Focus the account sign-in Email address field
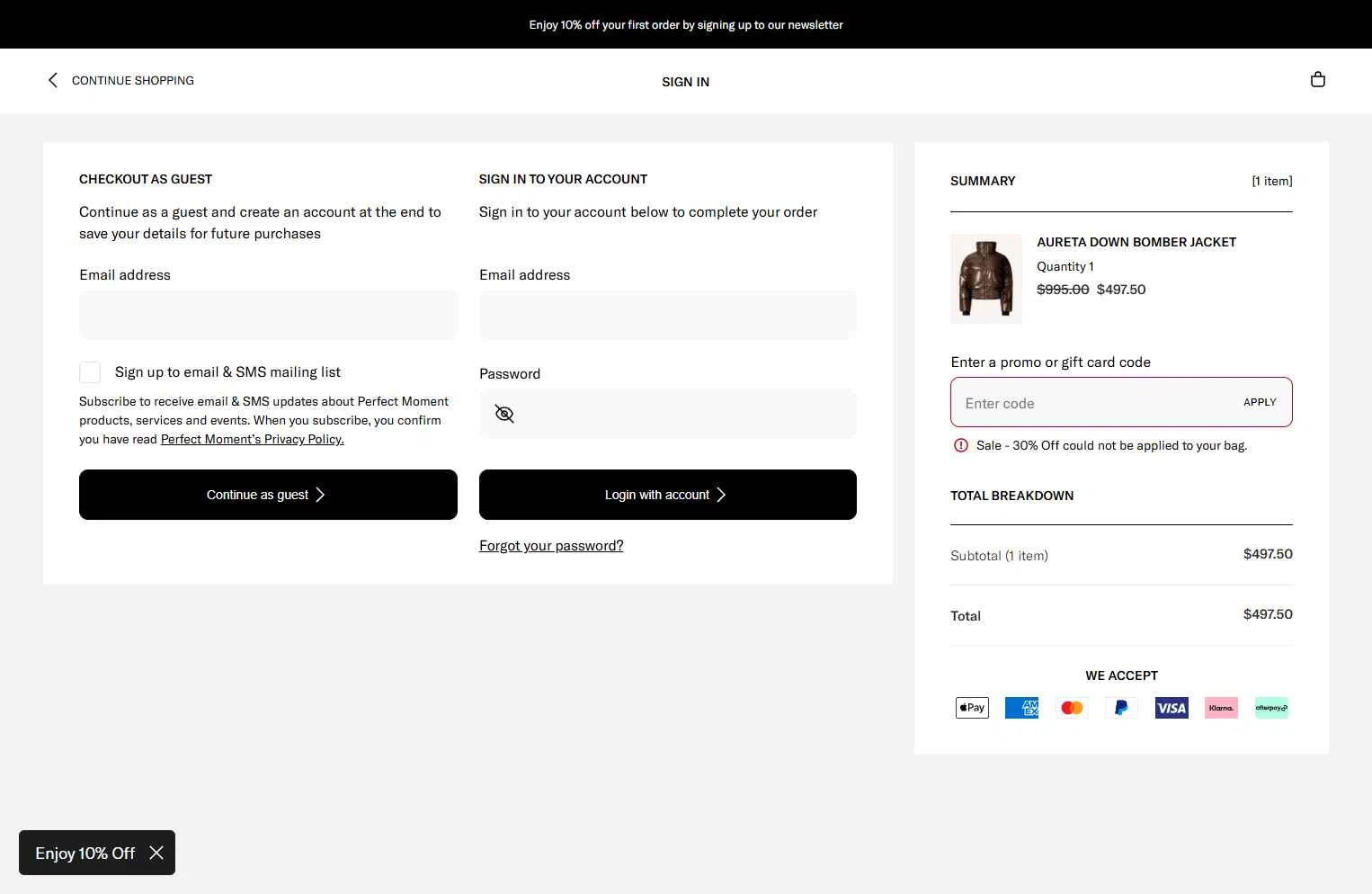This screenshot has width=1372, height=894. click(668, 315)
